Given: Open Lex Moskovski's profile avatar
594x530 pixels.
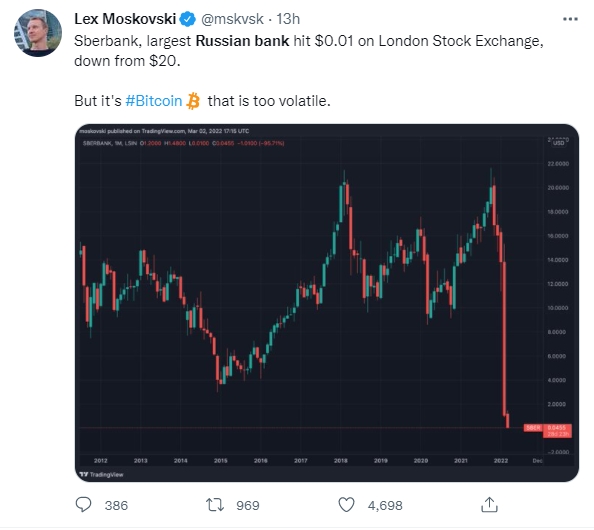Looking at the screenshot, I should pos(38,33).
